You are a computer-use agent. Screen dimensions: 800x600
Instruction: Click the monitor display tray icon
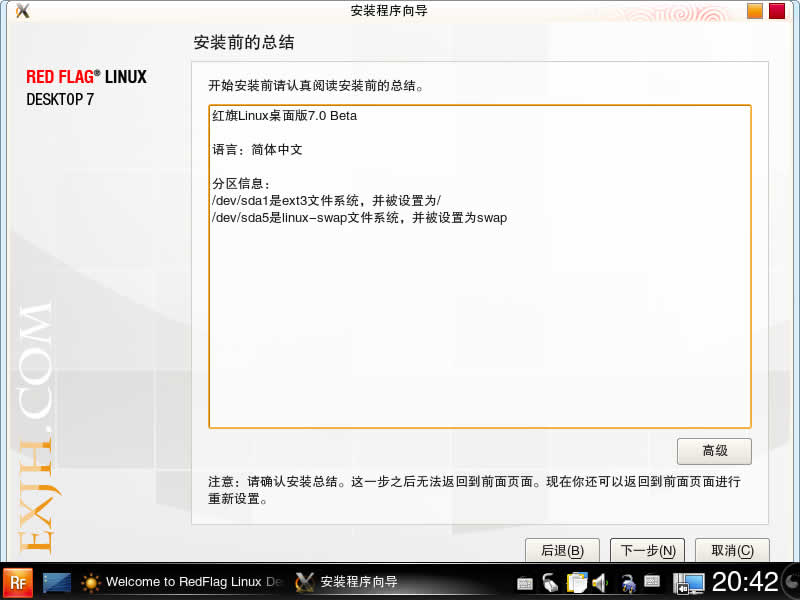point(688,583)
